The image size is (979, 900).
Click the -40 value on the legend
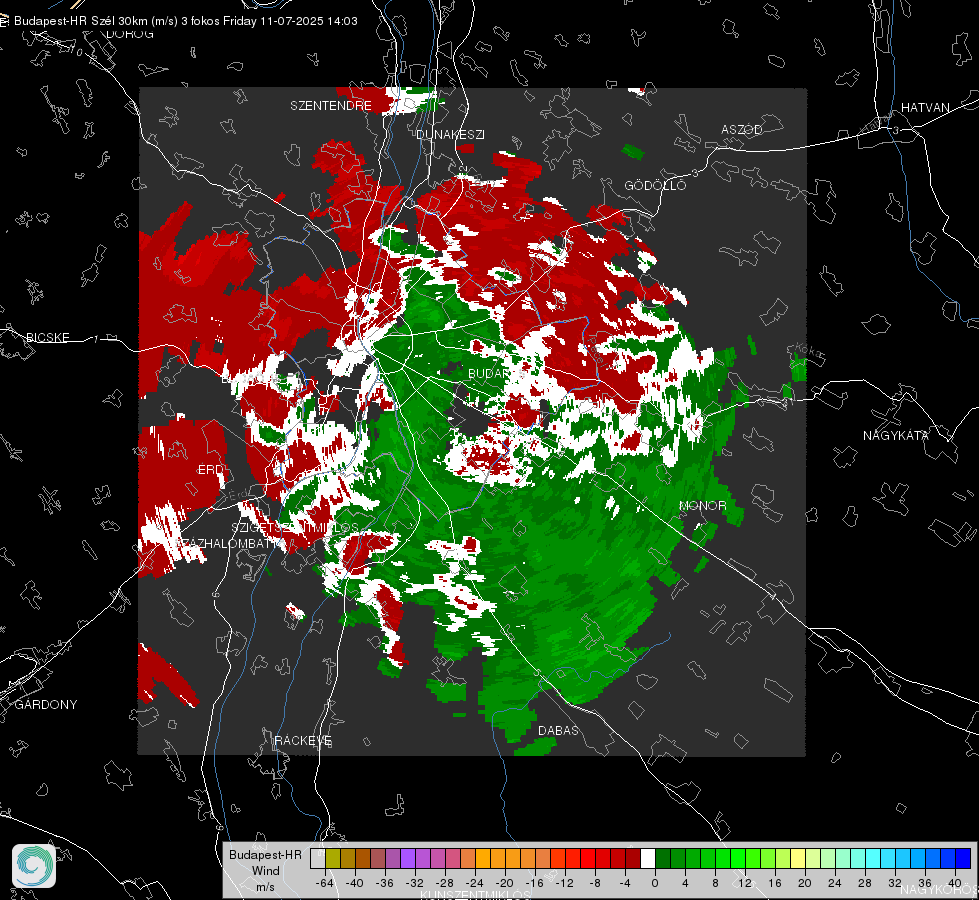pyautogui.click(x=355, y=883)
